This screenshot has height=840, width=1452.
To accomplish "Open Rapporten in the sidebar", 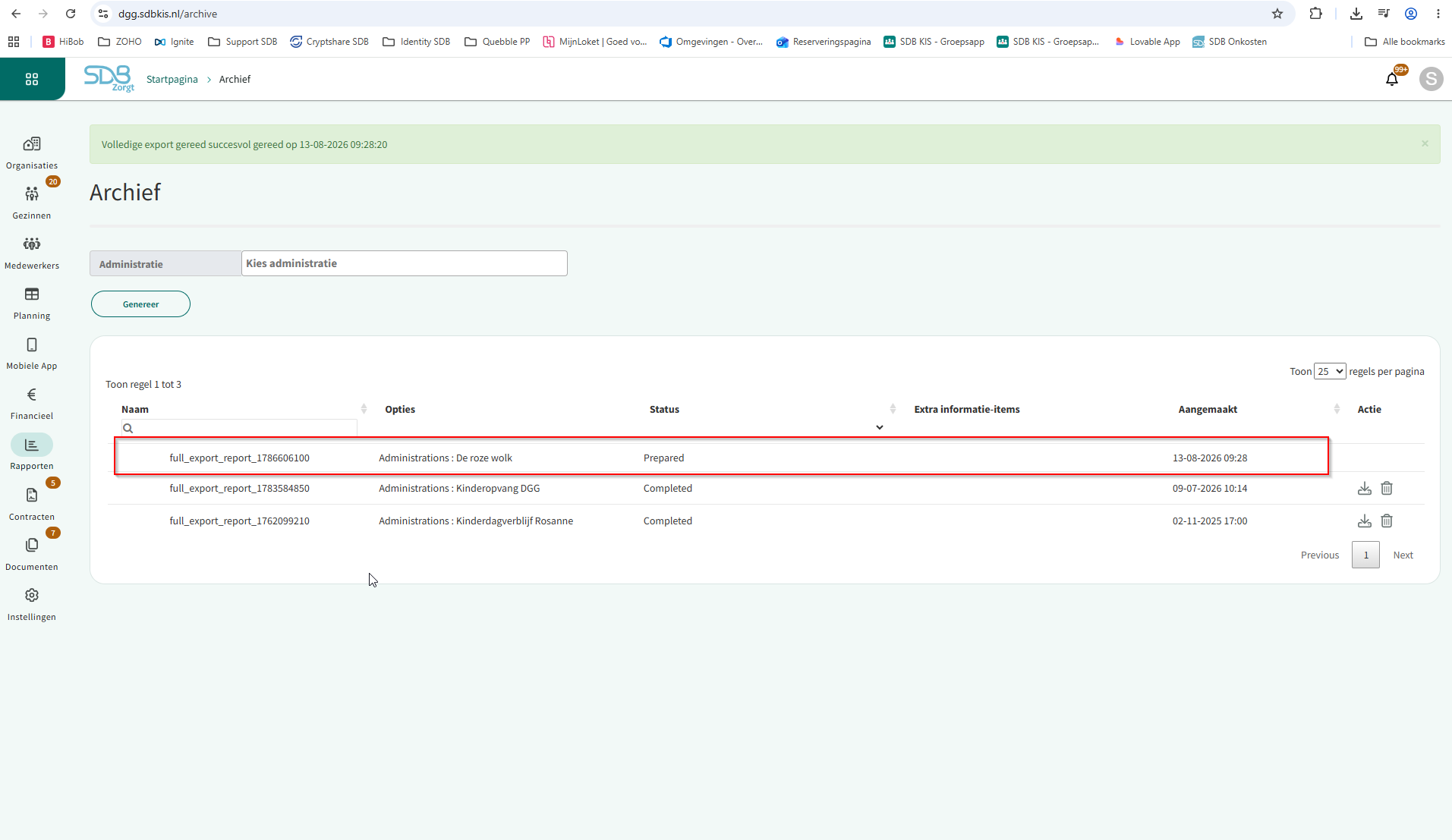I will point(32,453).
